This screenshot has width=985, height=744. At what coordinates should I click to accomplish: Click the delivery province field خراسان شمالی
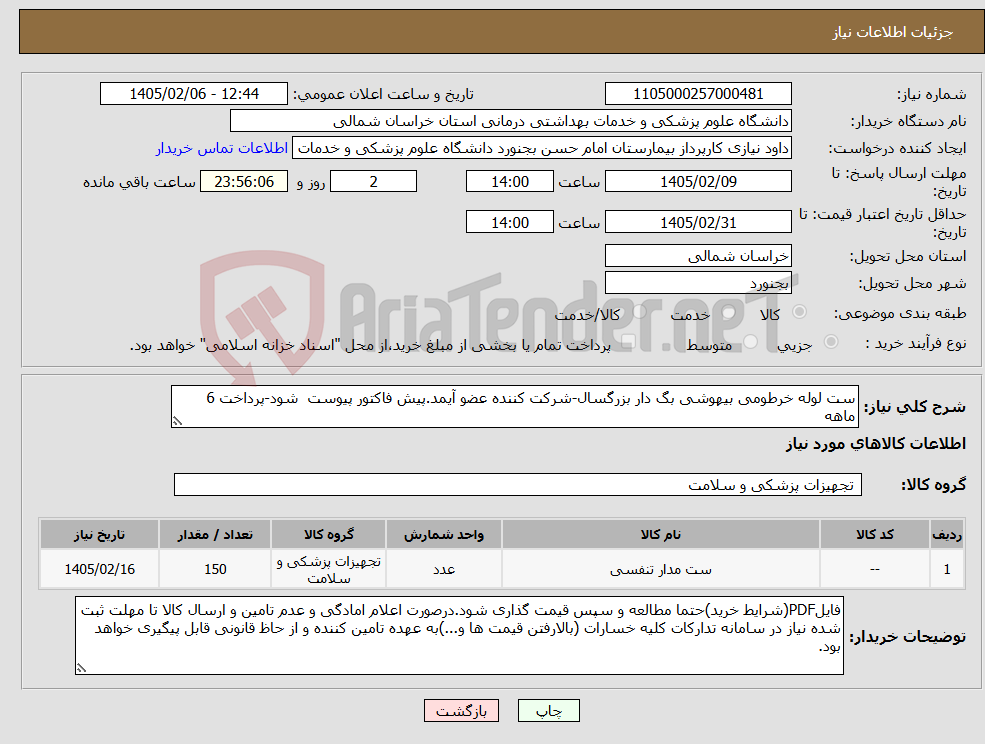tap(698, 256)
